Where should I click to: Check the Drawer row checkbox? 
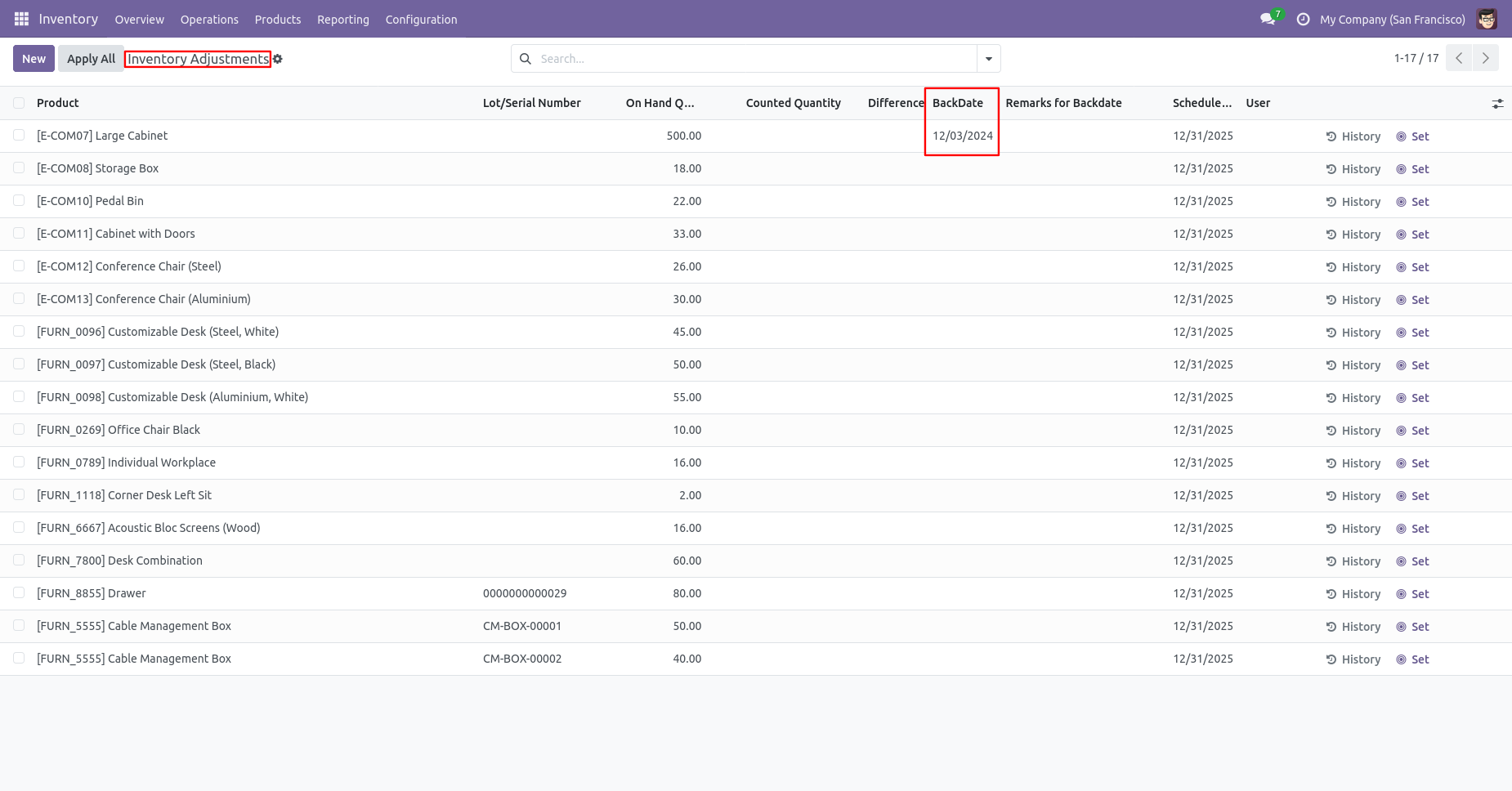pyautogui.click(x=19, y=593)
